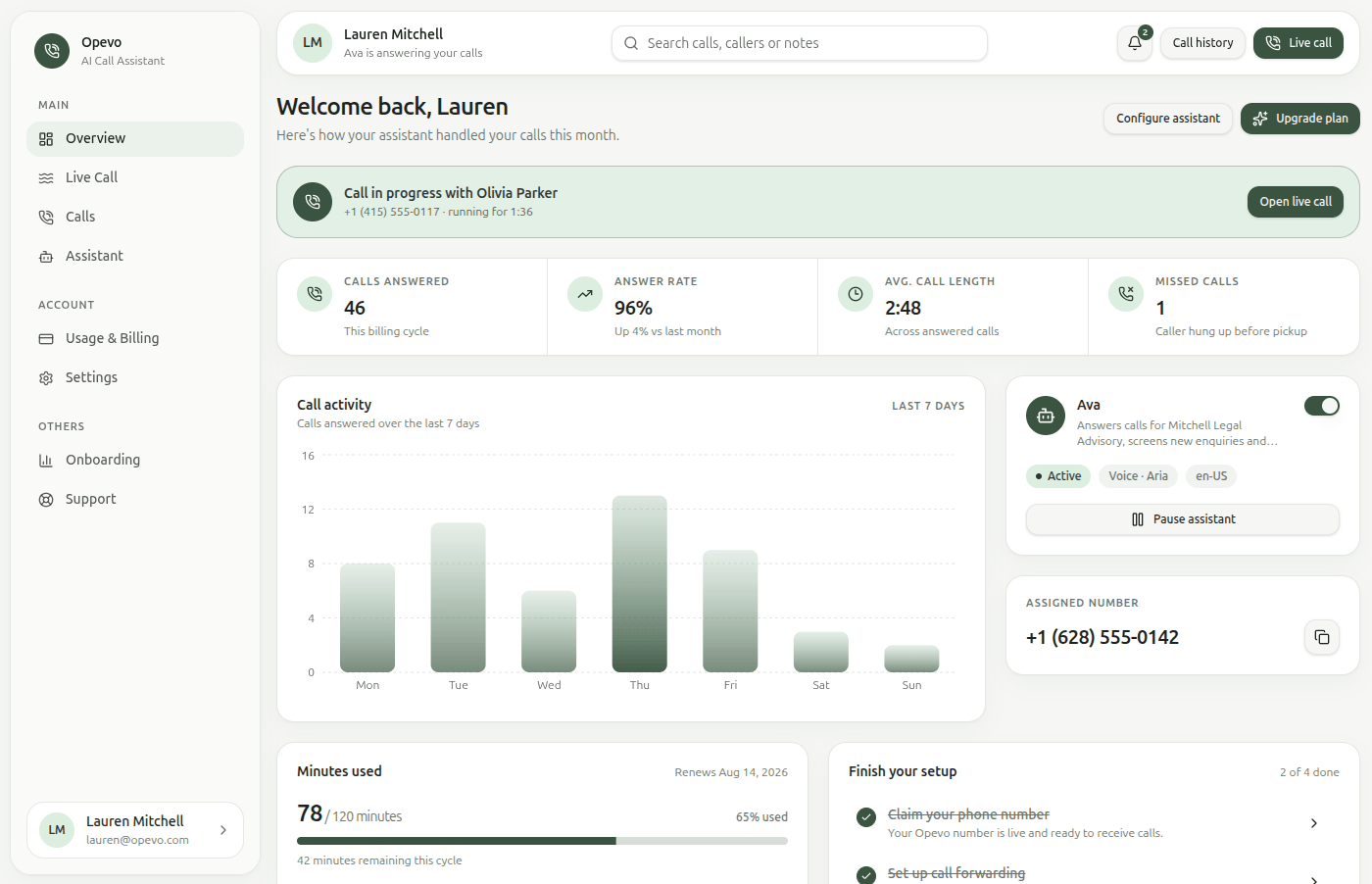
Task: Click the Avg. Call Length clock icon
Action: 856,293
